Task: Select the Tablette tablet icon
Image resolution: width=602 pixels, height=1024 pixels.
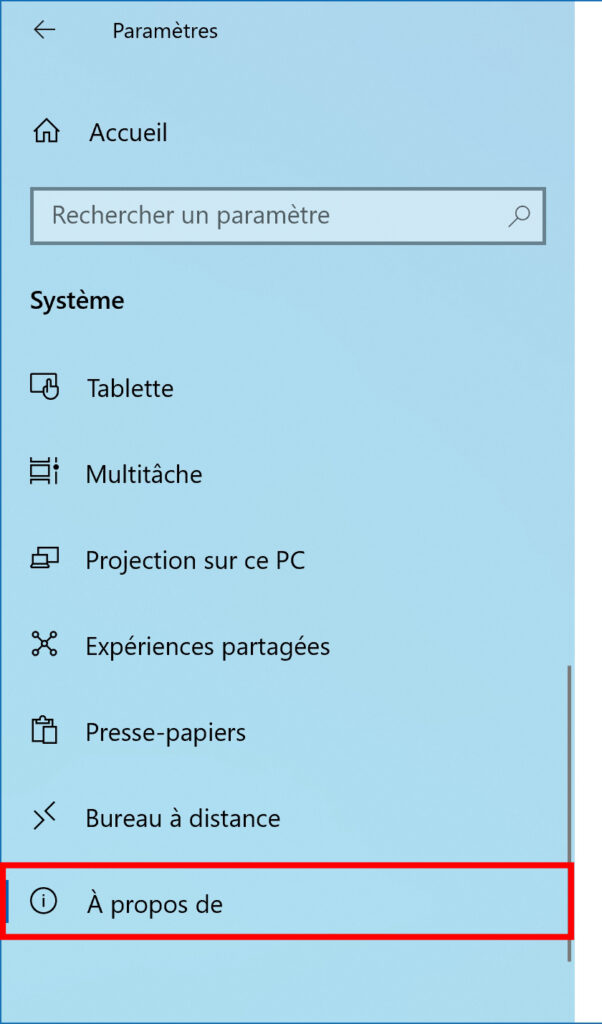Action: 44,388
